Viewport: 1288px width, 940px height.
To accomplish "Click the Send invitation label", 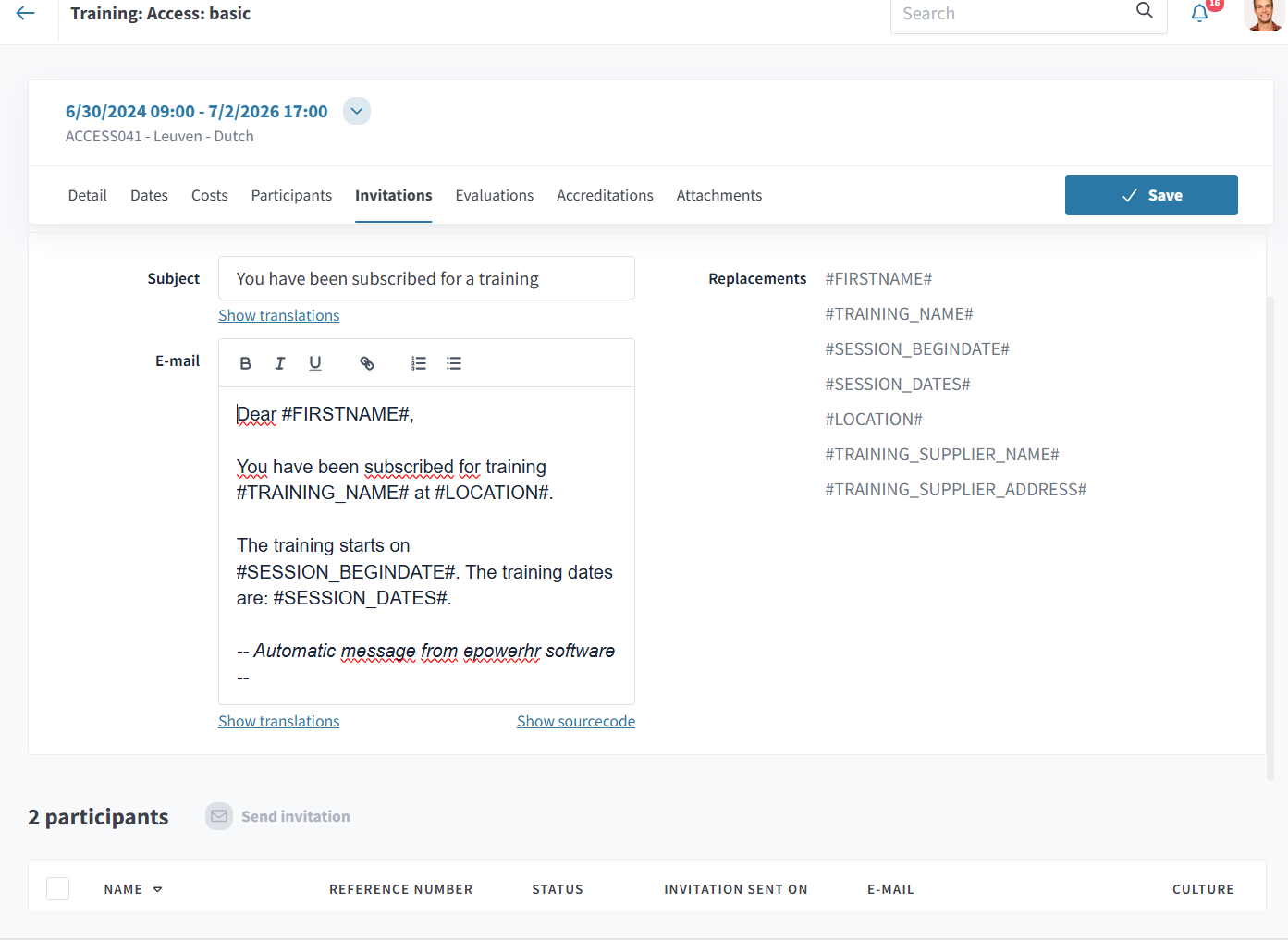I will click(x=296, y=816).
